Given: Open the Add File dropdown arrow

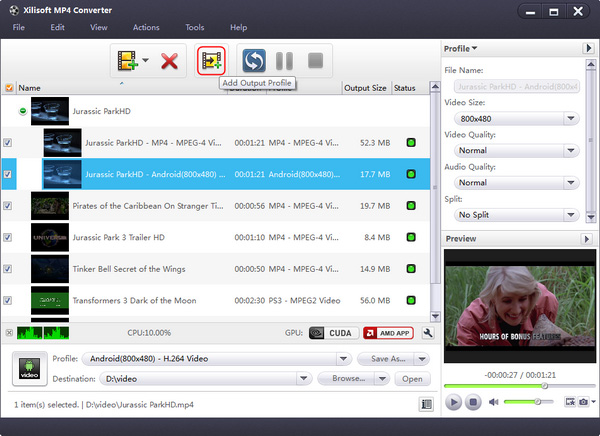Looking at the screenshot, I should (145, 60).
